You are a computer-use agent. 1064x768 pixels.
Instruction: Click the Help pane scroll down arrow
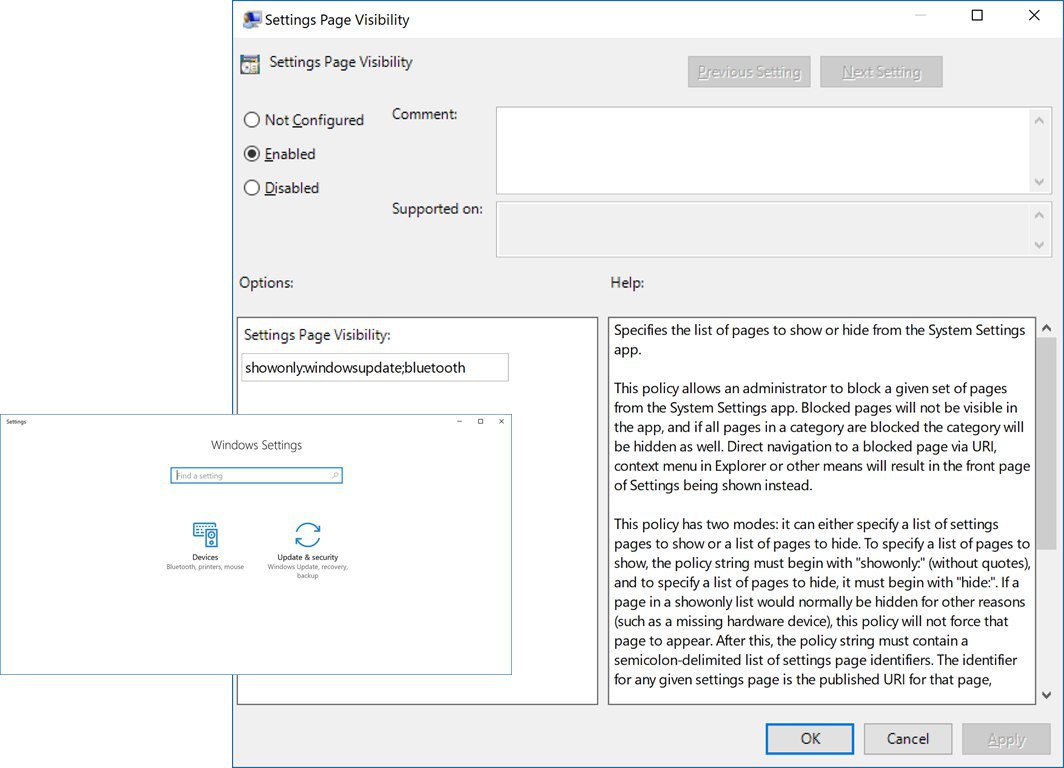coord(1046,695)
